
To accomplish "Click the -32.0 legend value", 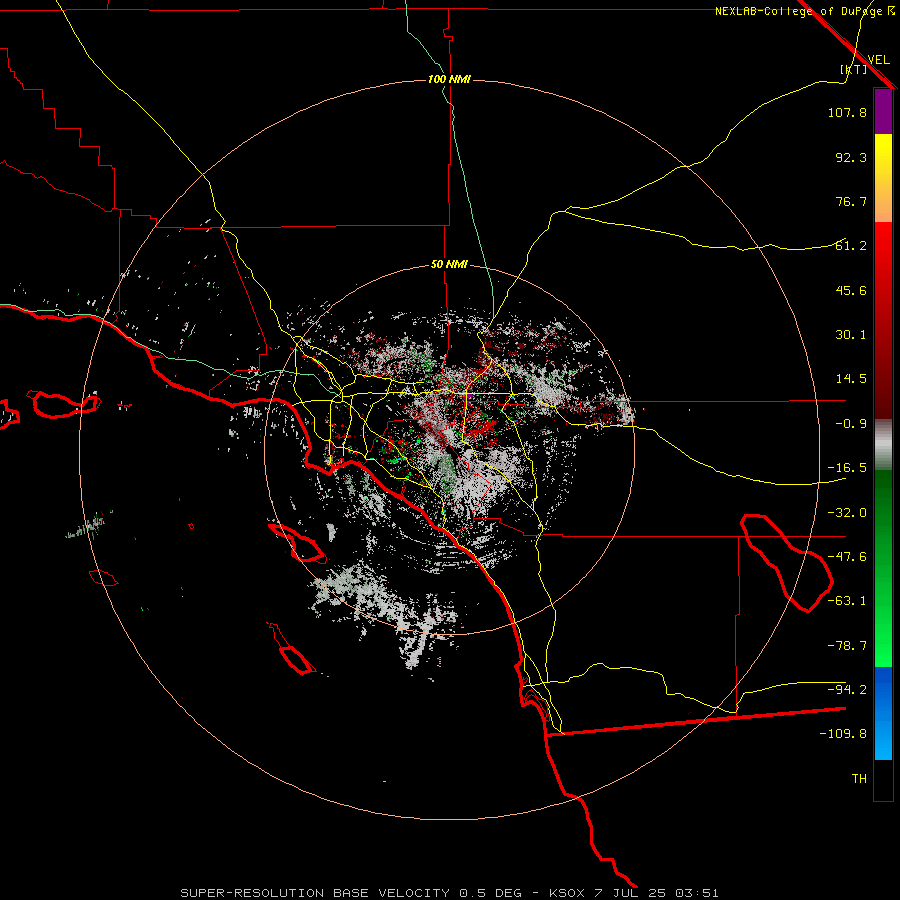I will [x=847, y=513].
